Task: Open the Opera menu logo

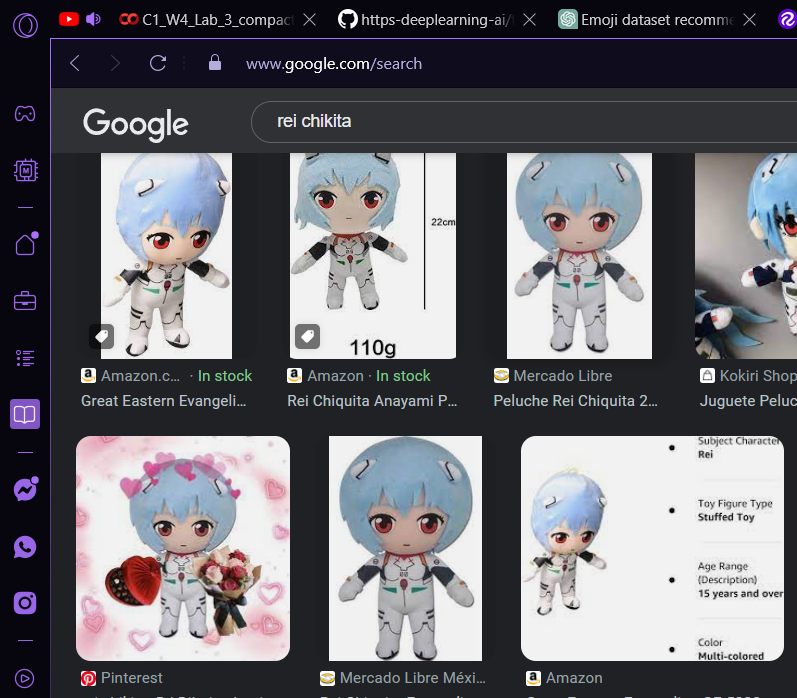Action: [25, 23]
